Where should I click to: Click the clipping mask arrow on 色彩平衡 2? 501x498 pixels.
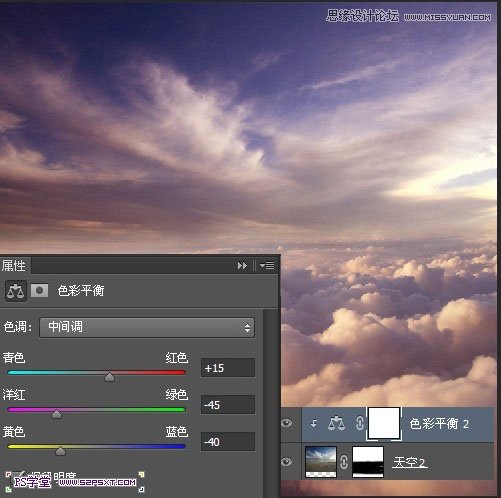coord(314,424)
